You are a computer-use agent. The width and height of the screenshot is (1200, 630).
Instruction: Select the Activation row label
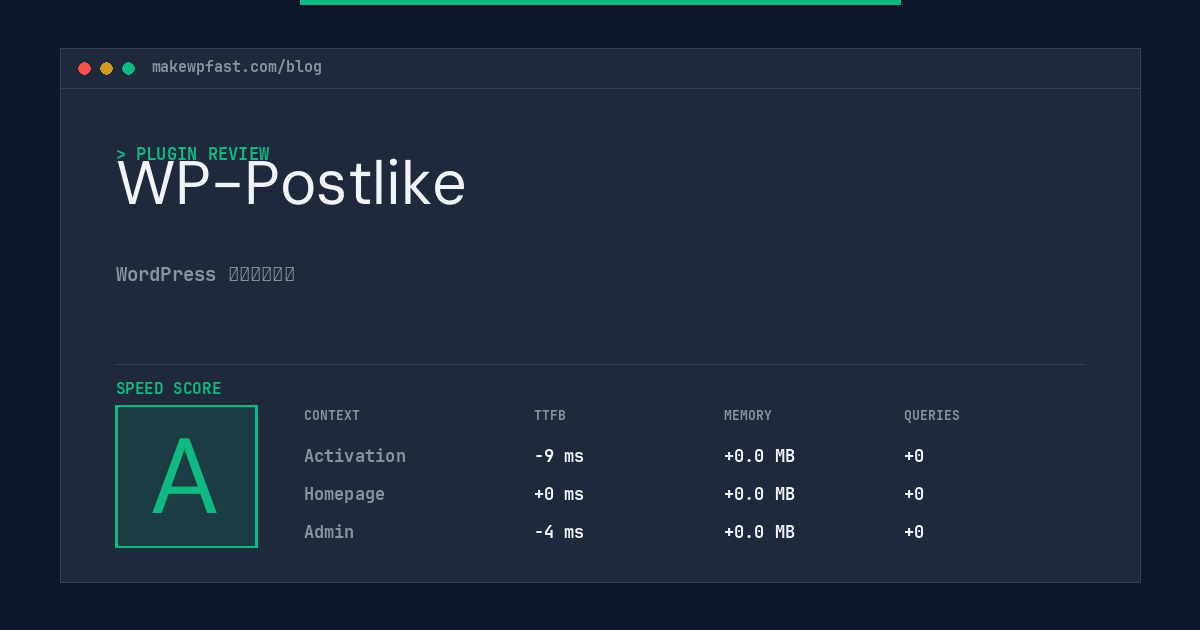point(355,456)
